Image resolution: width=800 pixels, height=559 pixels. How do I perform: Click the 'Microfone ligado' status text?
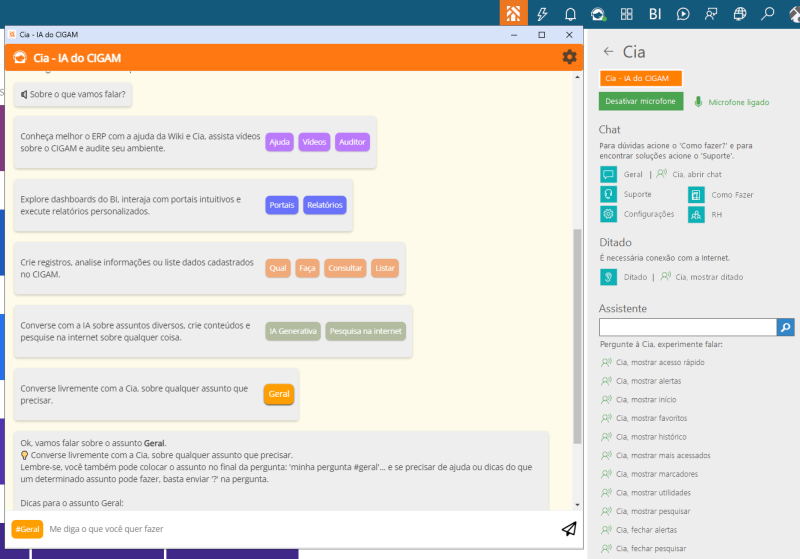738,103
